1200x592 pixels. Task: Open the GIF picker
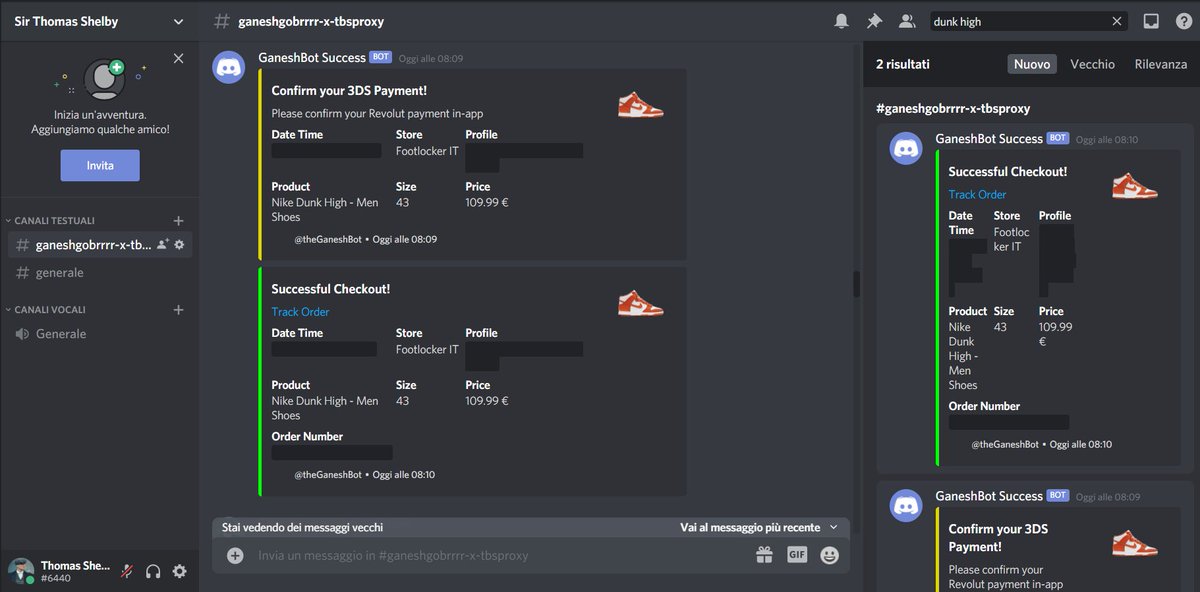[x=797, y=555]
